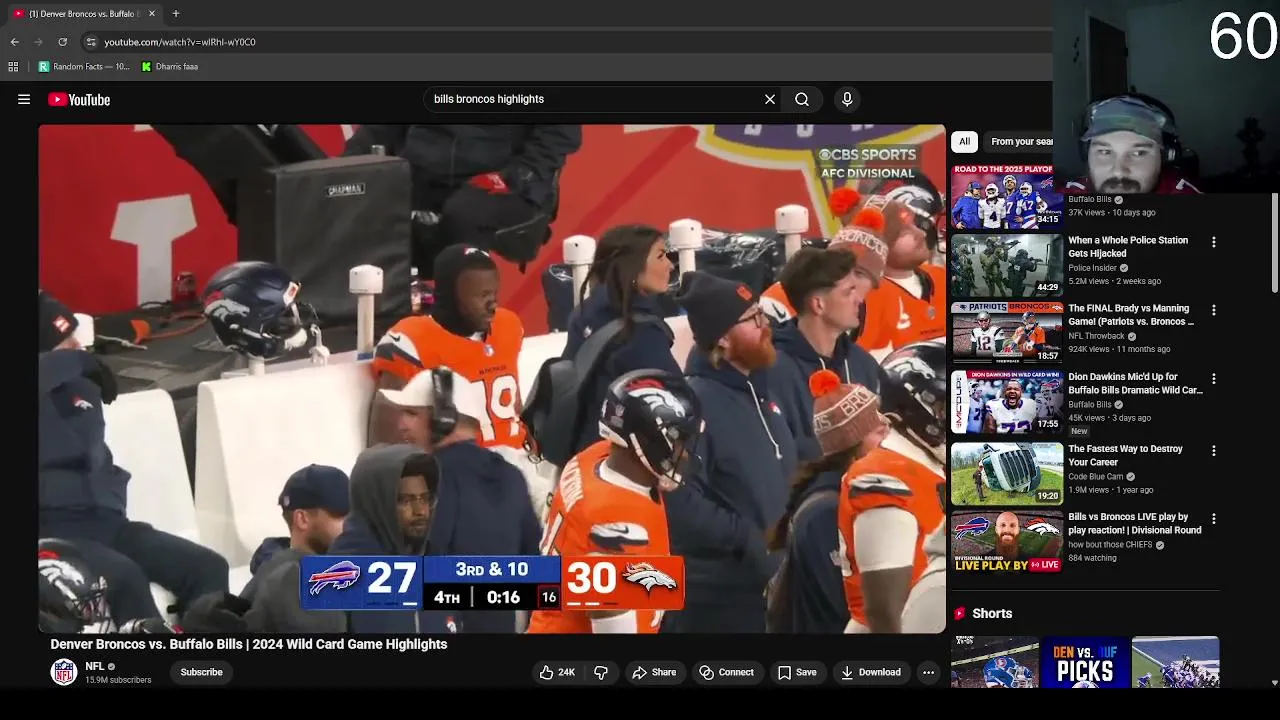Screen dimensions: 1280x720
Task: Open live play by play reaction thumbnail
Action: pos(1007,542)
